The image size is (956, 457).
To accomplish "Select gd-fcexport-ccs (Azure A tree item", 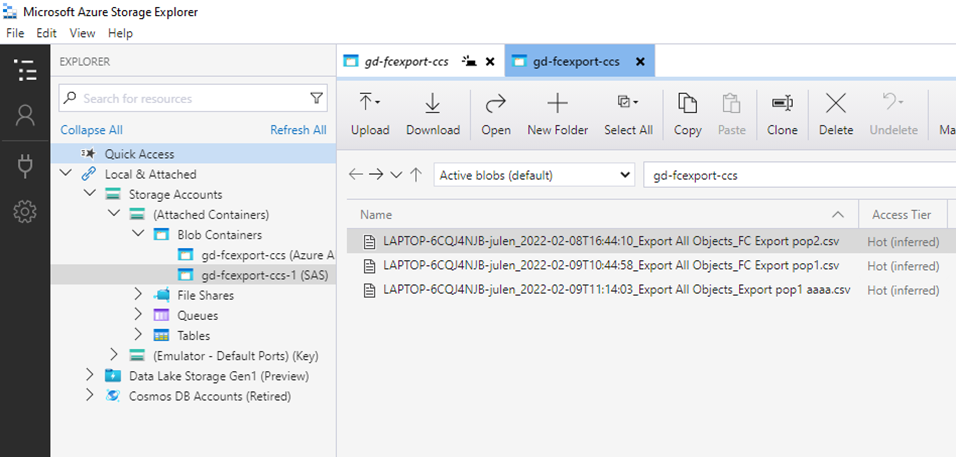I will tap(193, 255).
